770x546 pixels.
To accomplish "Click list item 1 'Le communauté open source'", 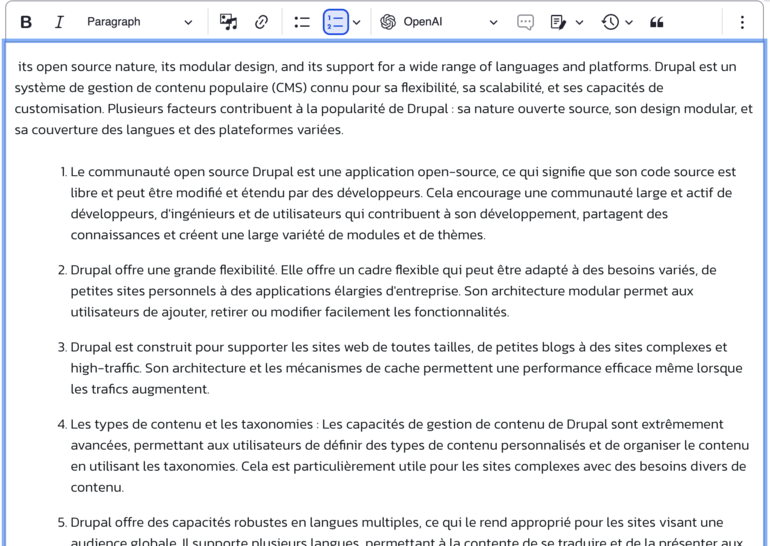I will (x=403, y=203).
